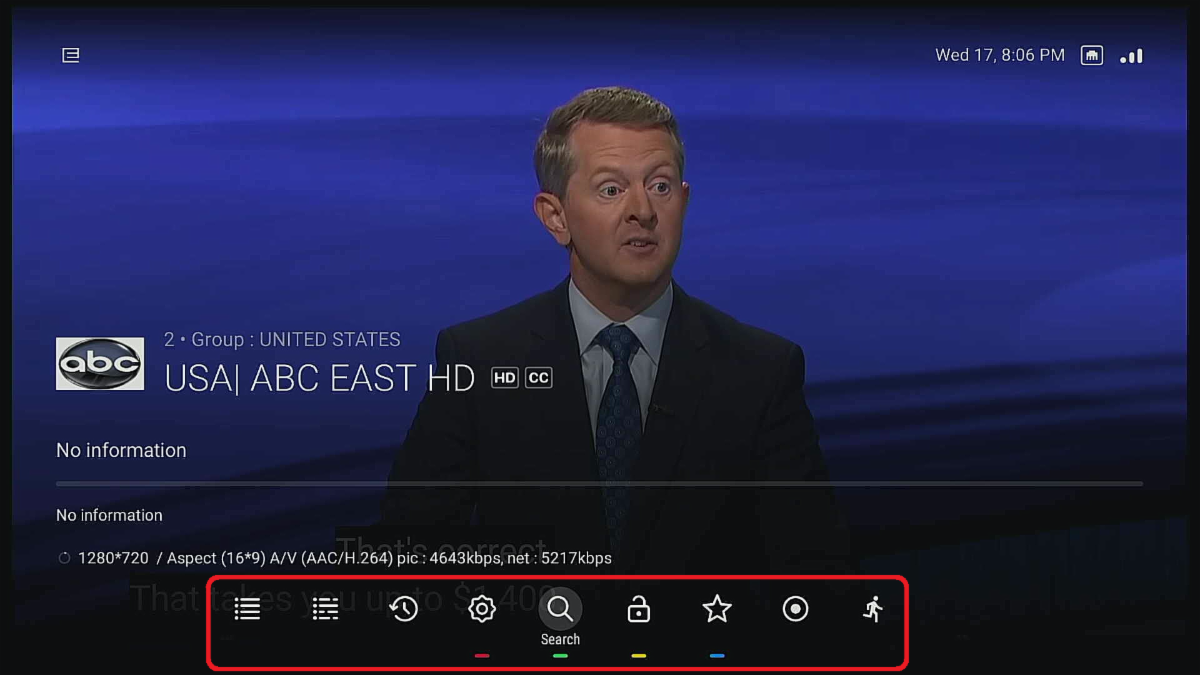The height and width of the screenshot is (675, 1200).
Task: Toggle the parental lock padlock
Action: (638, 608)
